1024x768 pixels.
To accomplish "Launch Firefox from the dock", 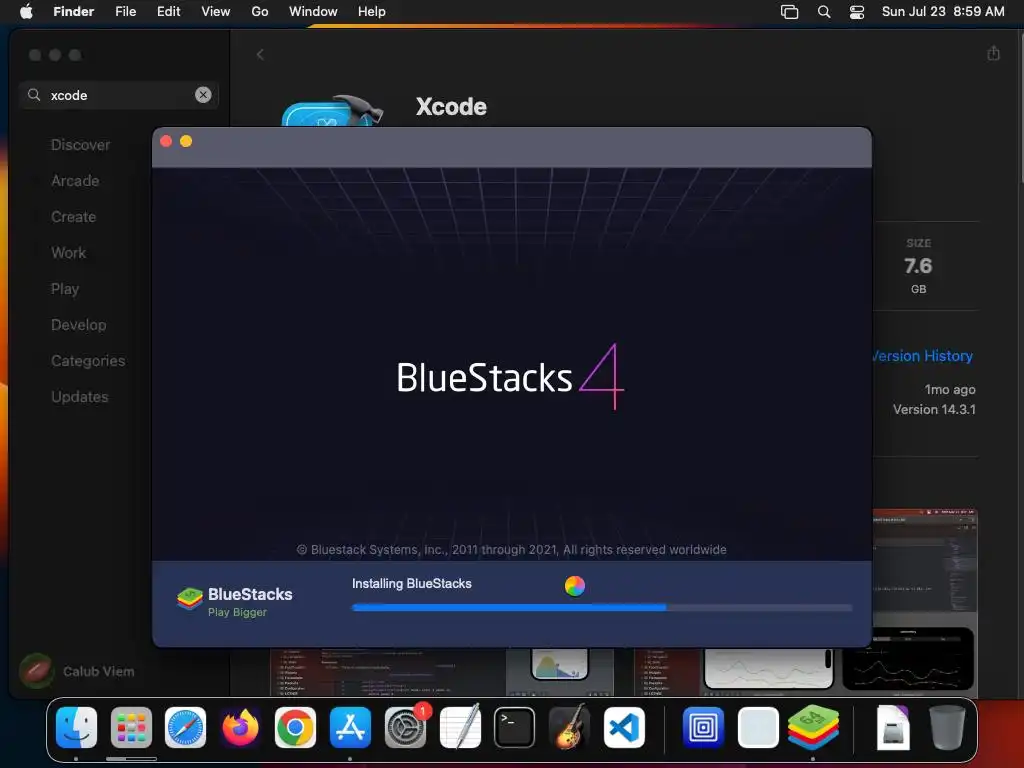I will [240, 728].
